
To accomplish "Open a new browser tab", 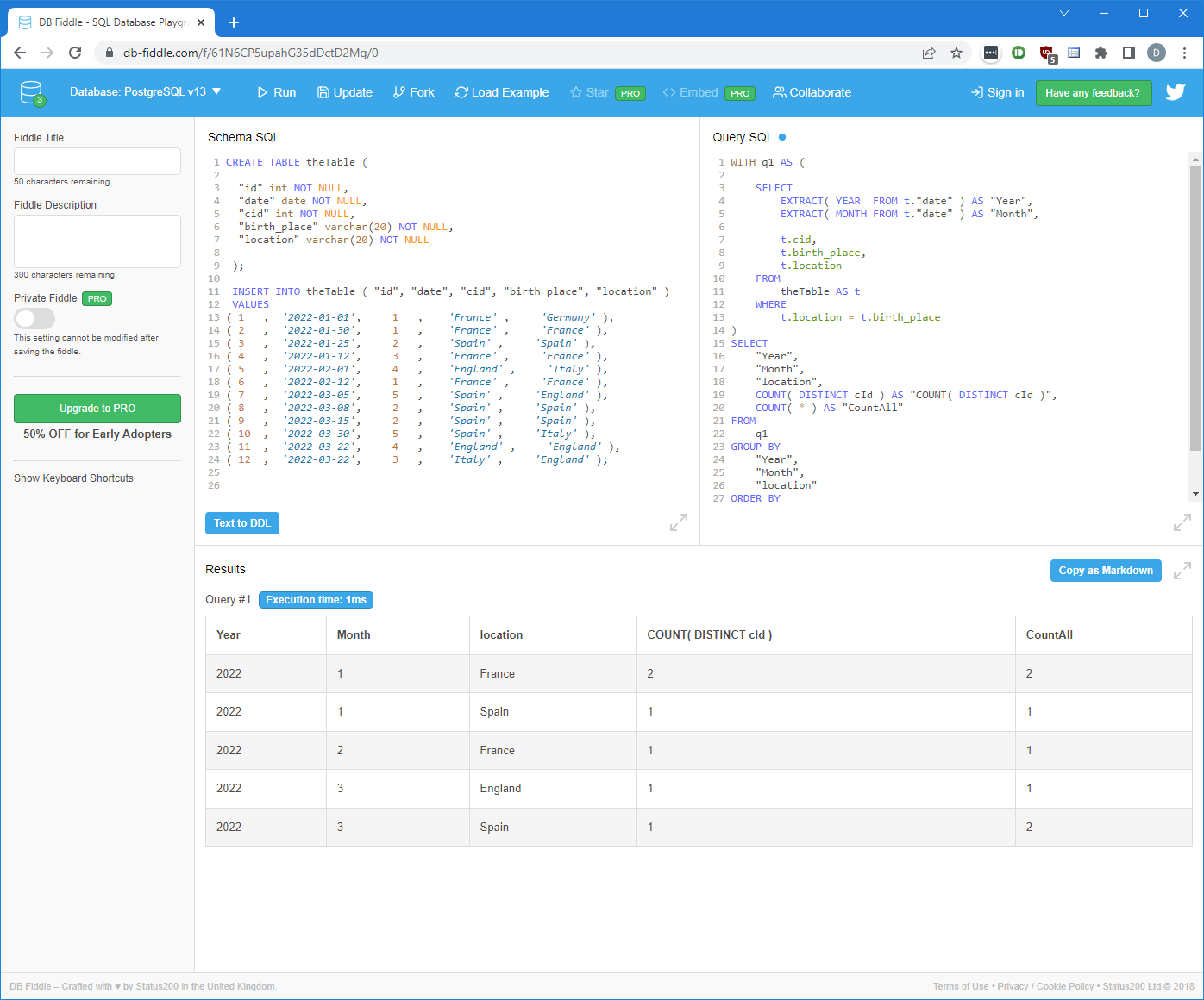I will [x=234, y=22].
